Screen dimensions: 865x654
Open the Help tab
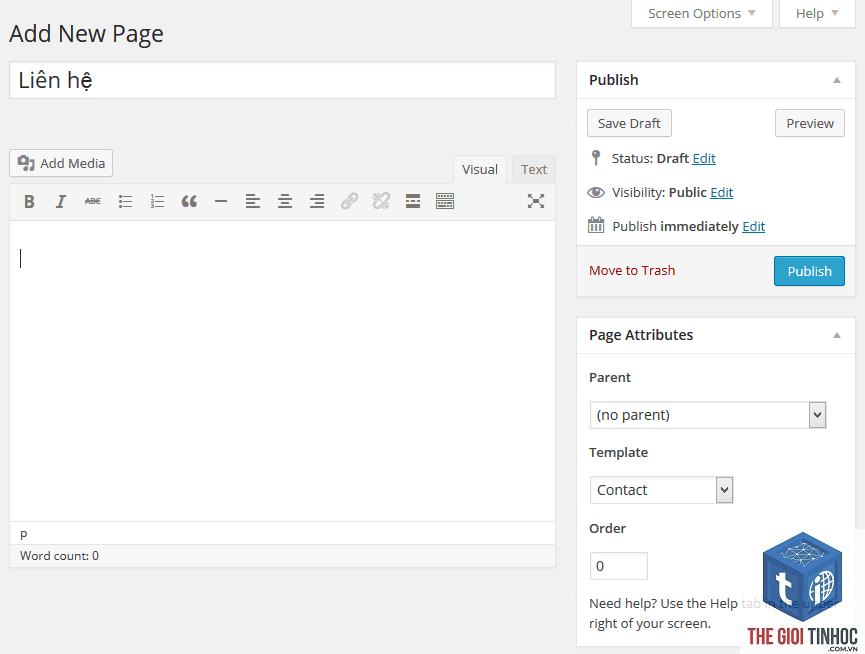click(x=817, y=13)
